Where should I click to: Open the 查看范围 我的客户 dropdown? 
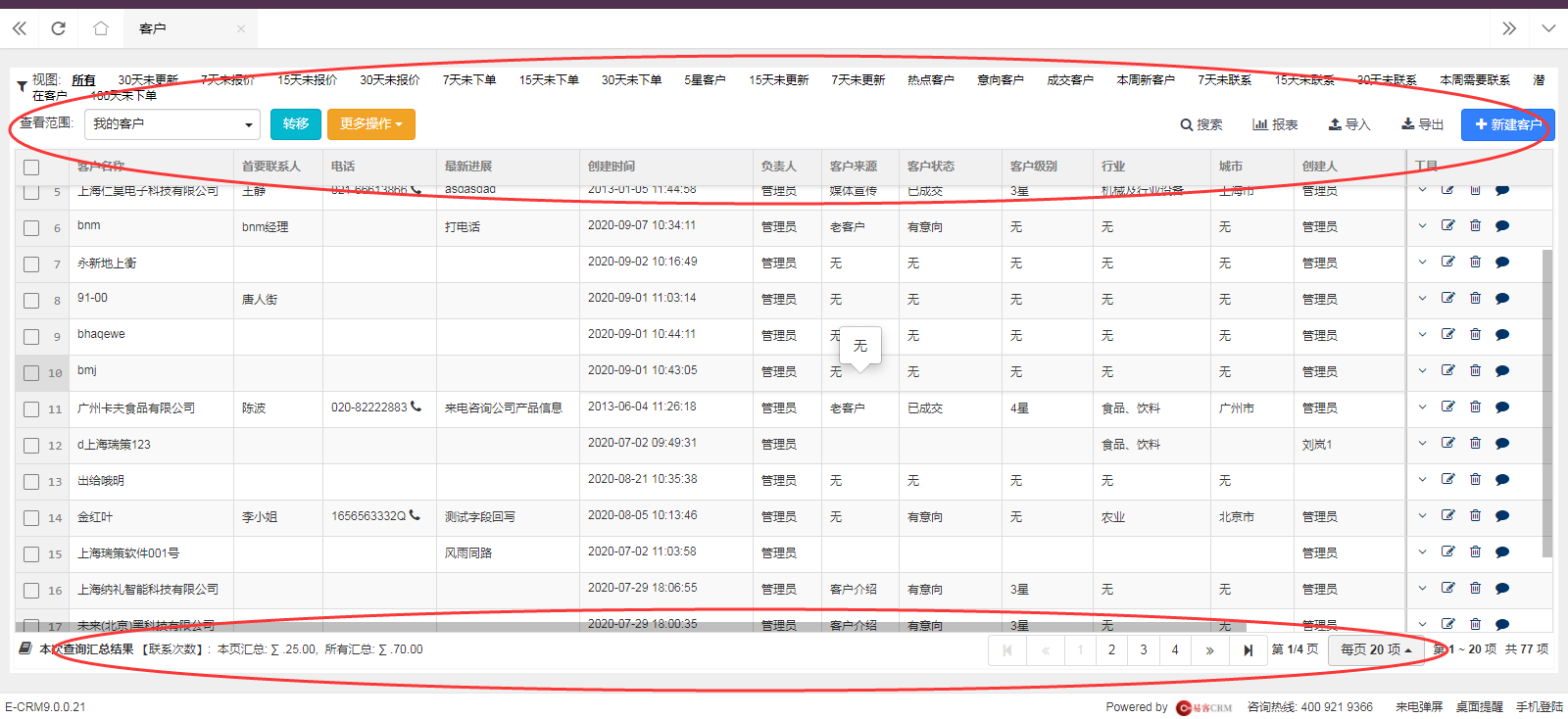tap(172, 123)
